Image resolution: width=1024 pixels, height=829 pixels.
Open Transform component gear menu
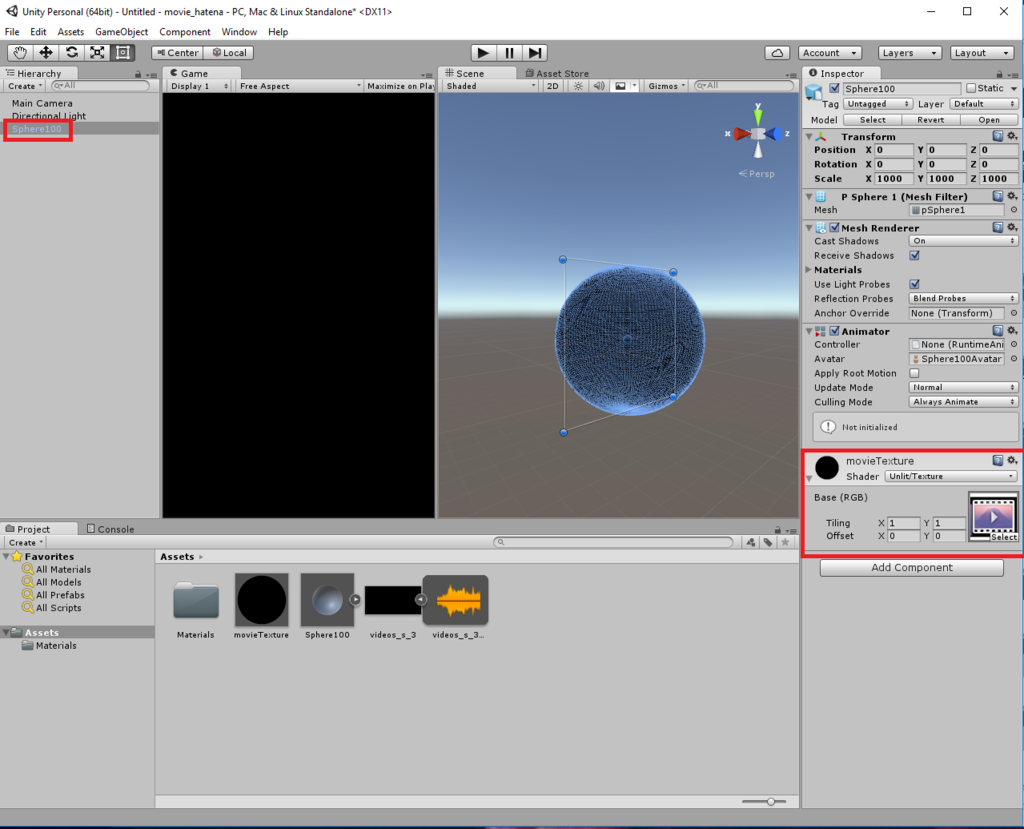click(x=1012, y=136)
